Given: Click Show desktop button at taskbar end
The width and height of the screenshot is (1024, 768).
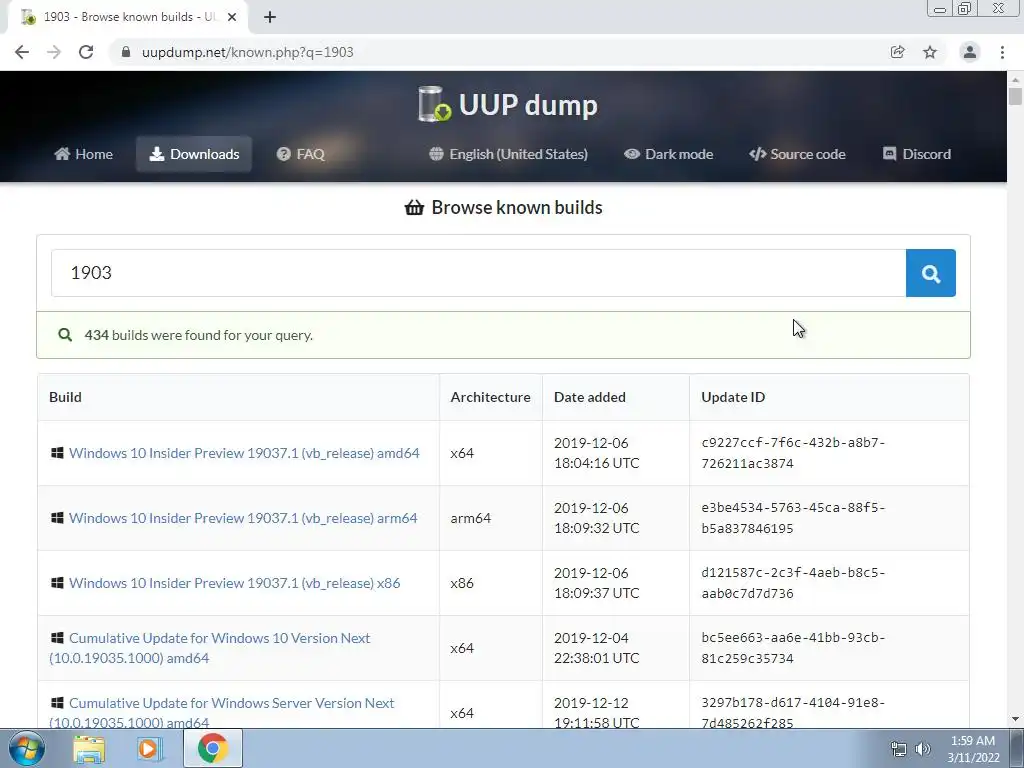Looking at the screenshot, I should pos(1017,748).
